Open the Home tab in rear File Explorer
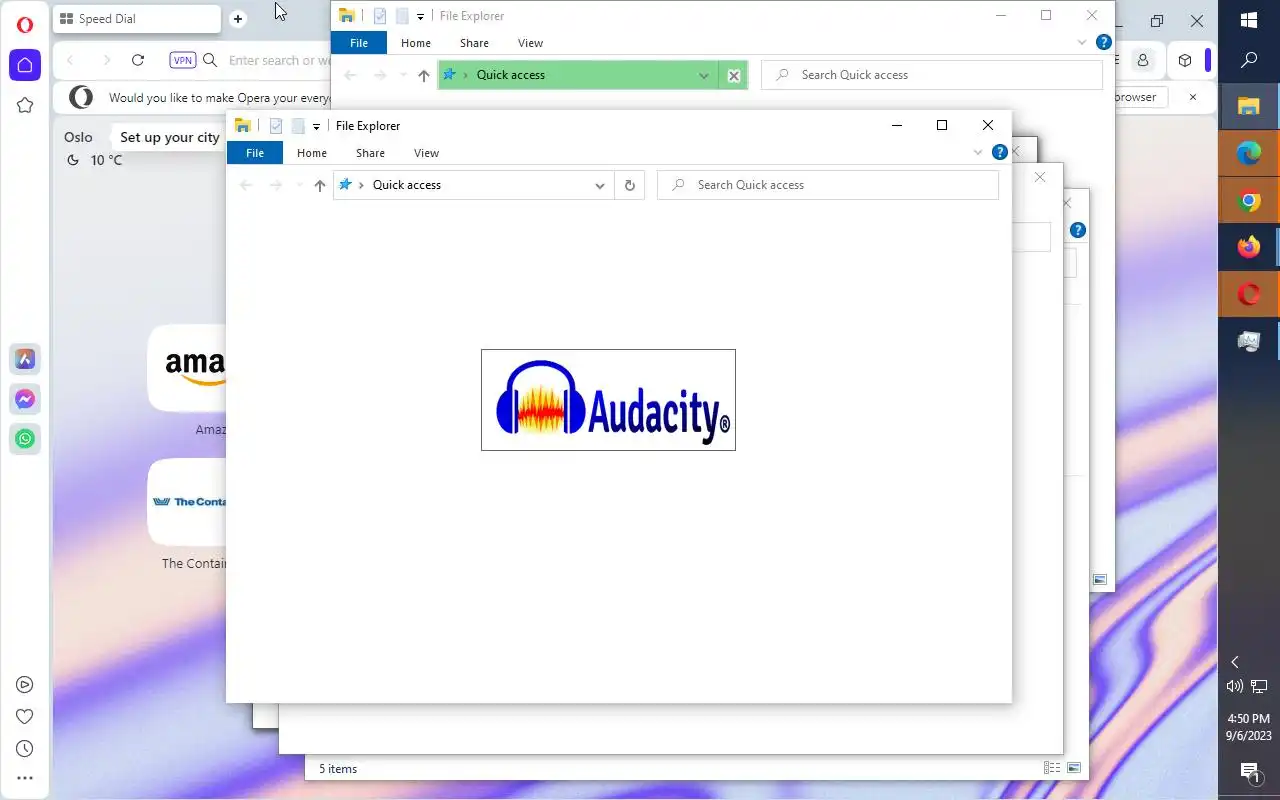Screen dimensions: 1280x800 tap(416, 43)
